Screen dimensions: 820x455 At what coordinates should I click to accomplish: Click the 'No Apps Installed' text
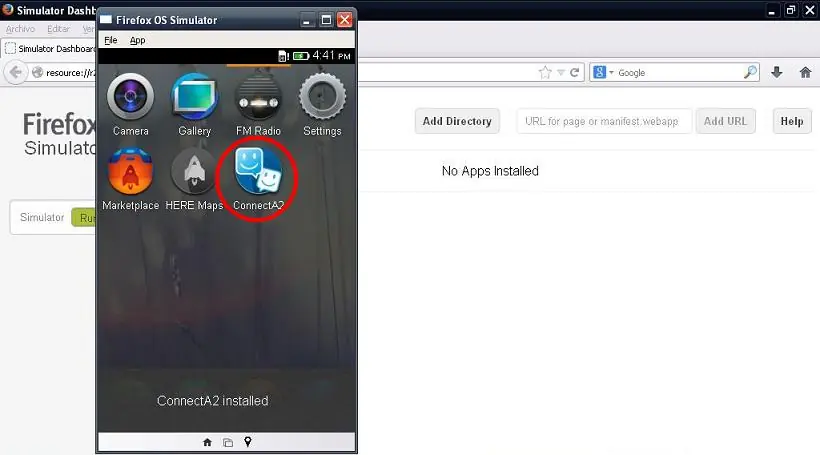490,171
